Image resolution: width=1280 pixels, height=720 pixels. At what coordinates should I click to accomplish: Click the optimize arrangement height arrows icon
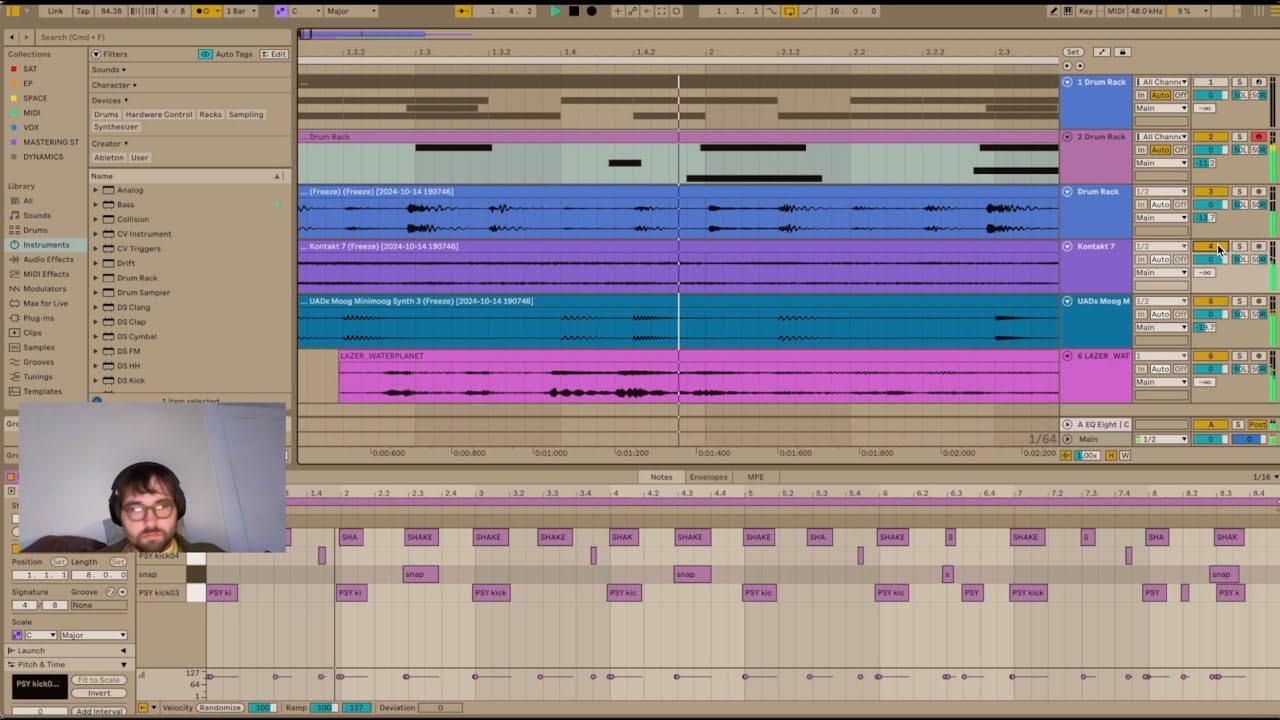(x=1101, y=52)
